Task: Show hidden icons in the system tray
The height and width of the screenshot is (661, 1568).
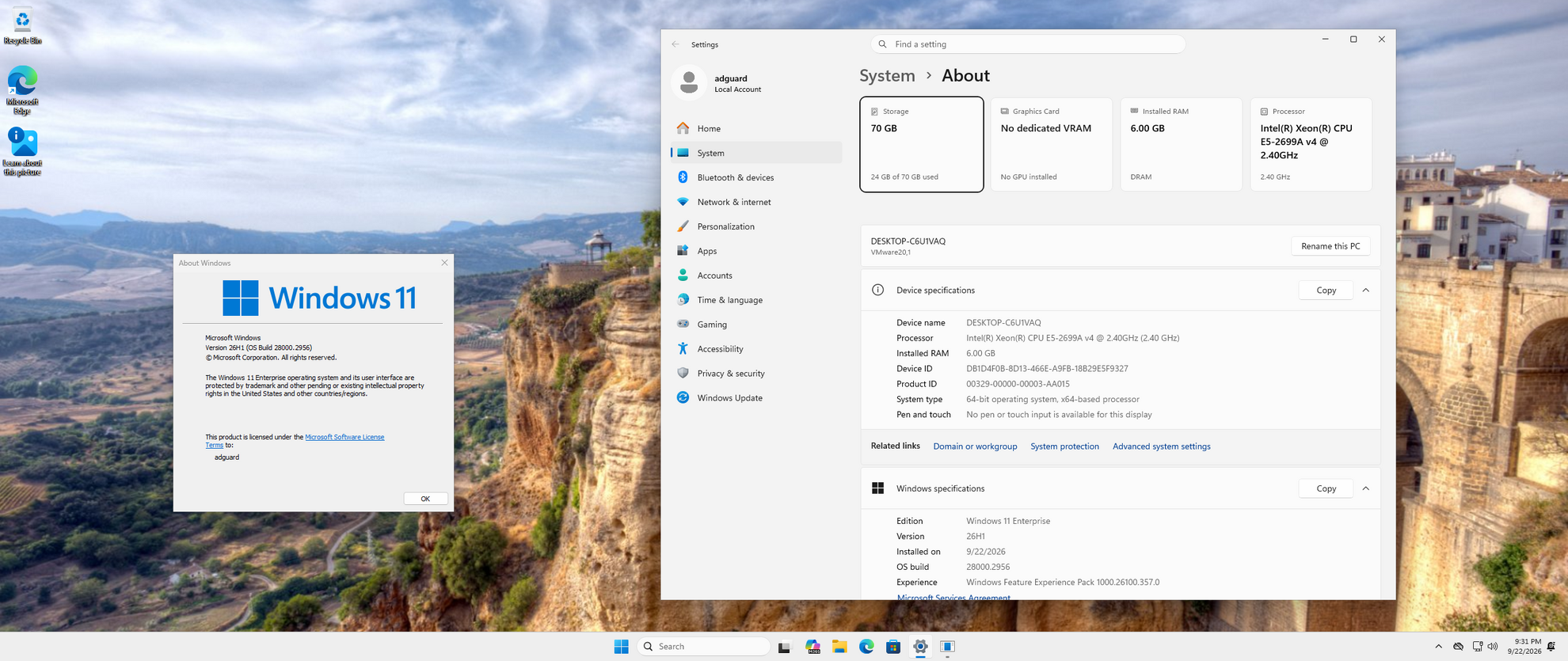Action: pyautogui.click(x=1438, y=647)
